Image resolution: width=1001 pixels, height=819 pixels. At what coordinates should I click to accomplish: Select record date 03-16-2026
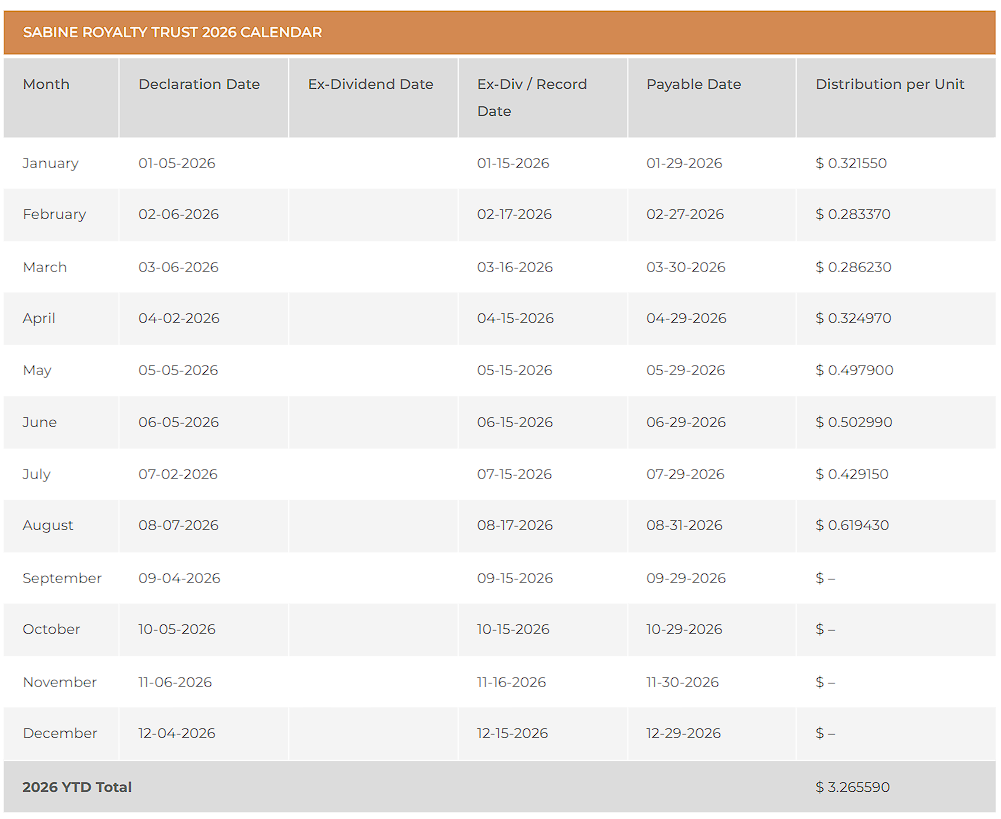[515, 267]
